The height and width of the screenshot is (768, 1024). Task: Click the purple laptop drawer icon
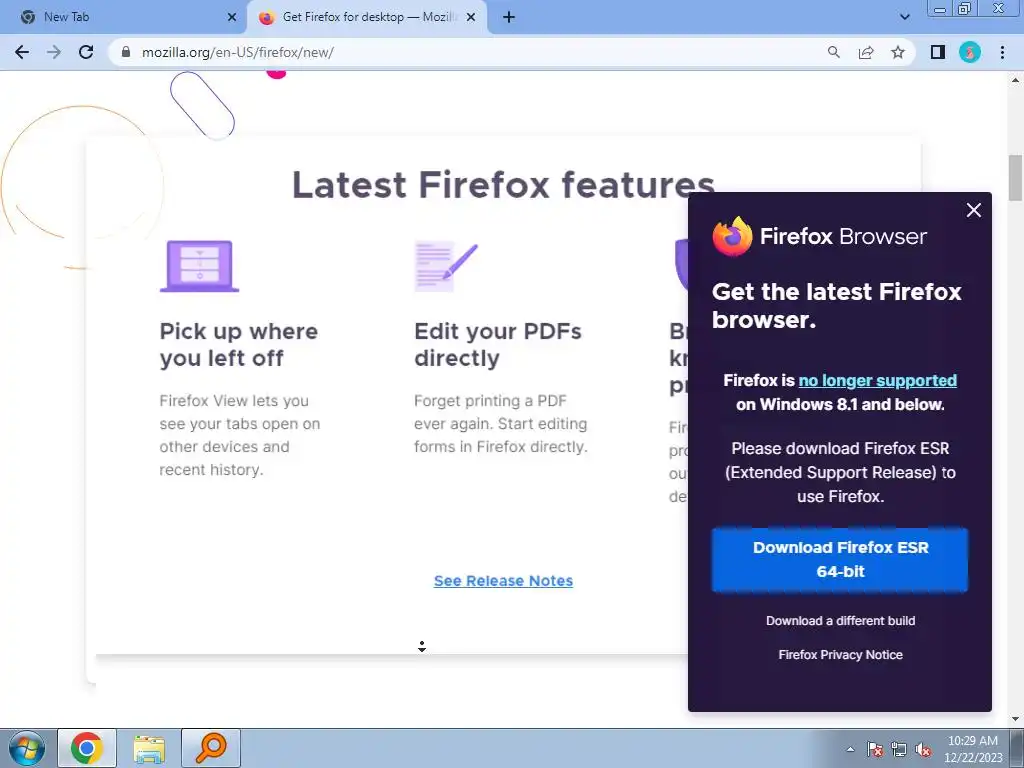(x=199, y=266)
